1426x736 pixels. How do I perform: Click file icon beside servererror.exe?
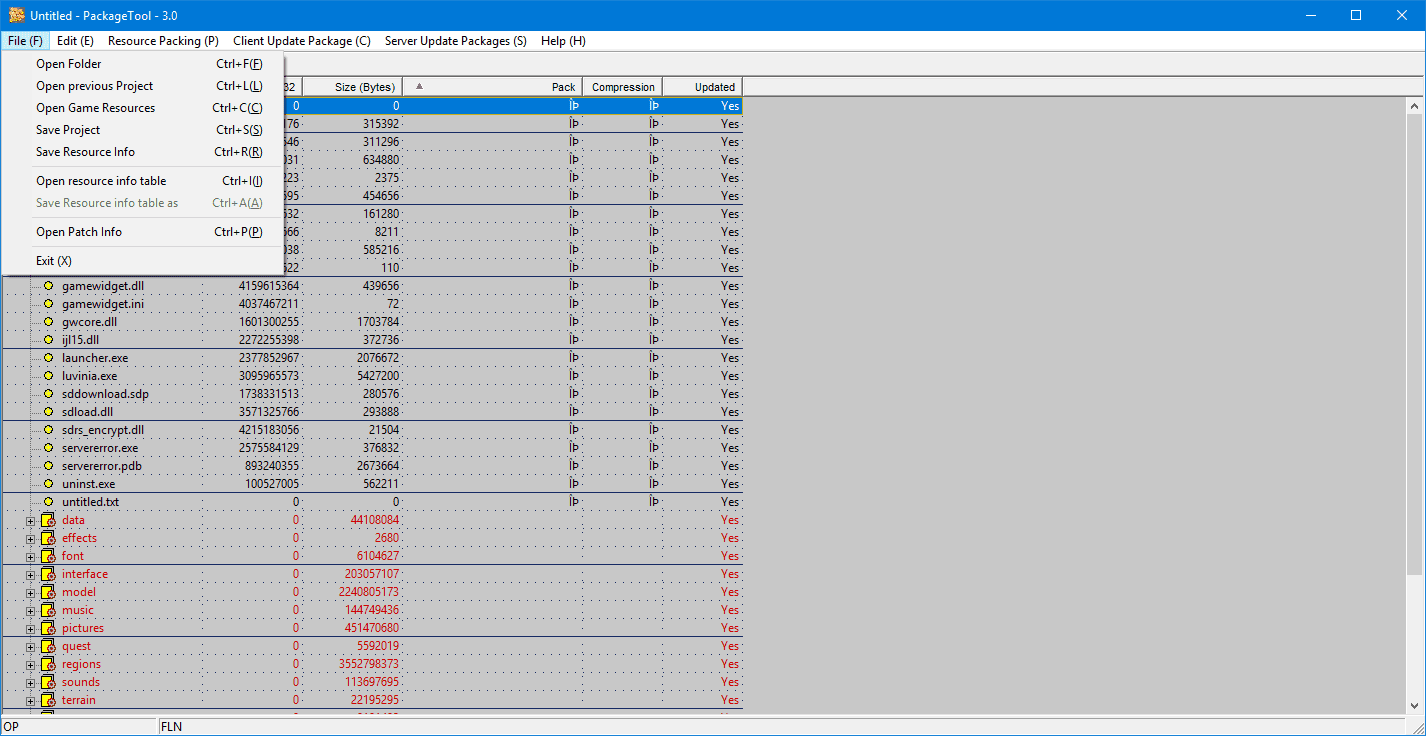click(48, 448)
